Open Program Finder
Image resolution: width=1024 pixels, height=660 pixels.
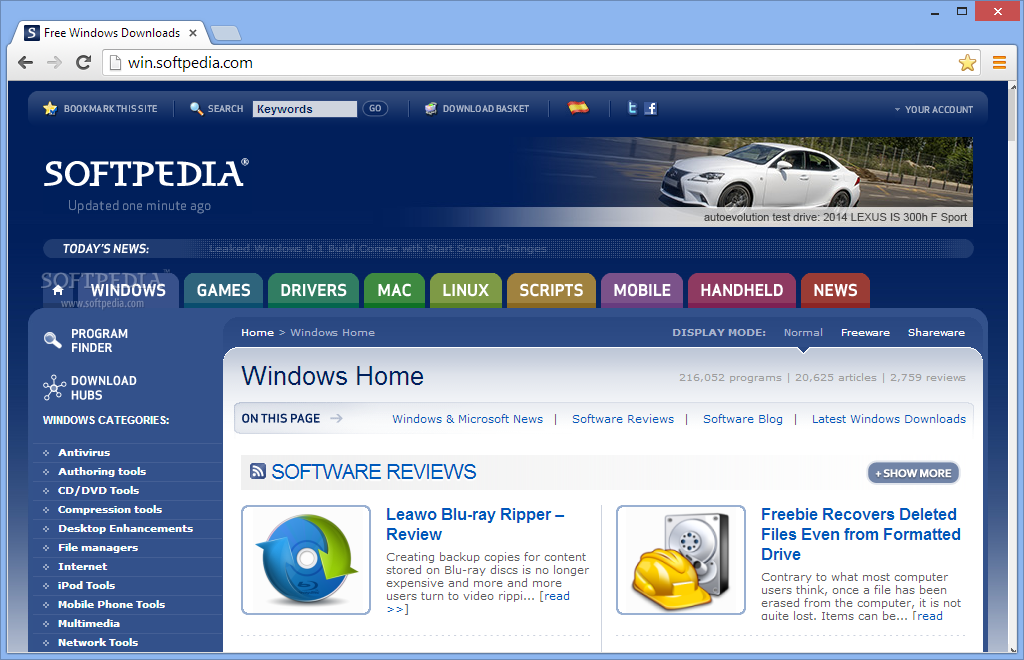click(86, 341)
